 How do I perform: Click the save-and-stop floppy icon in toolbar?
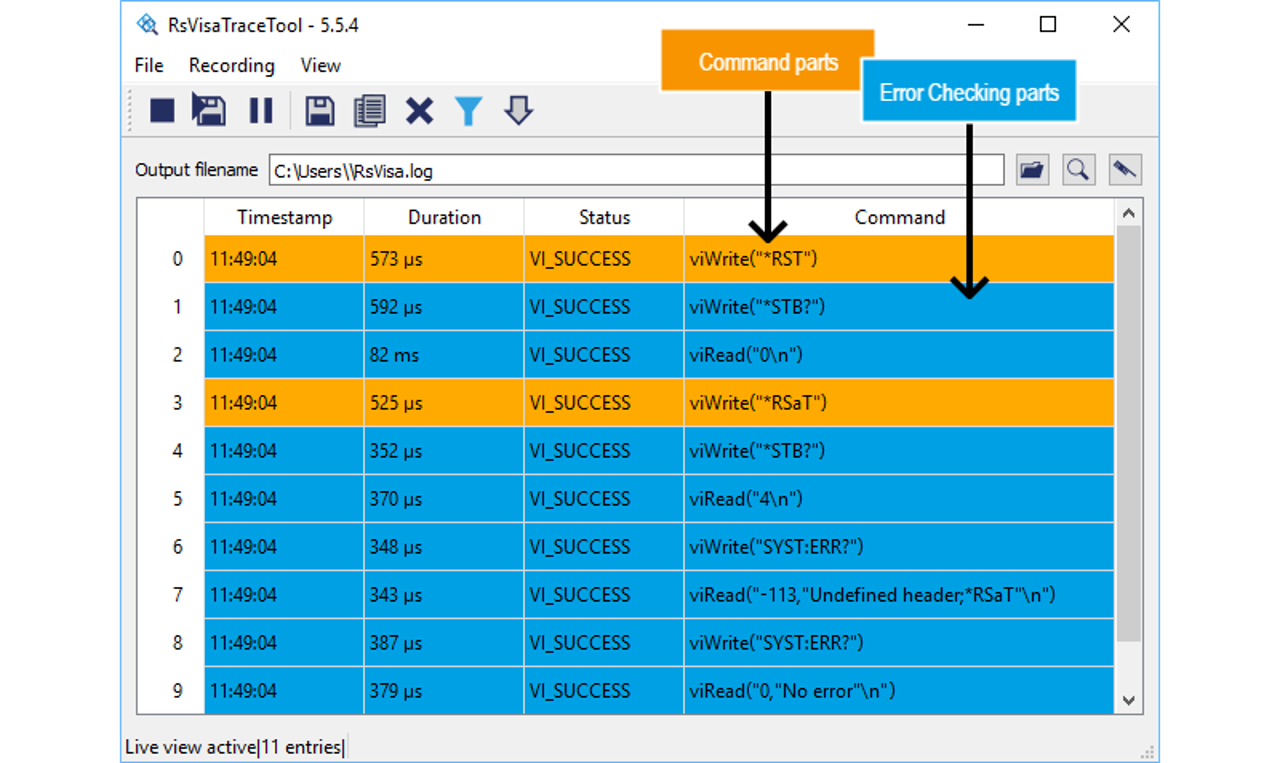click(x=209, y=110)
